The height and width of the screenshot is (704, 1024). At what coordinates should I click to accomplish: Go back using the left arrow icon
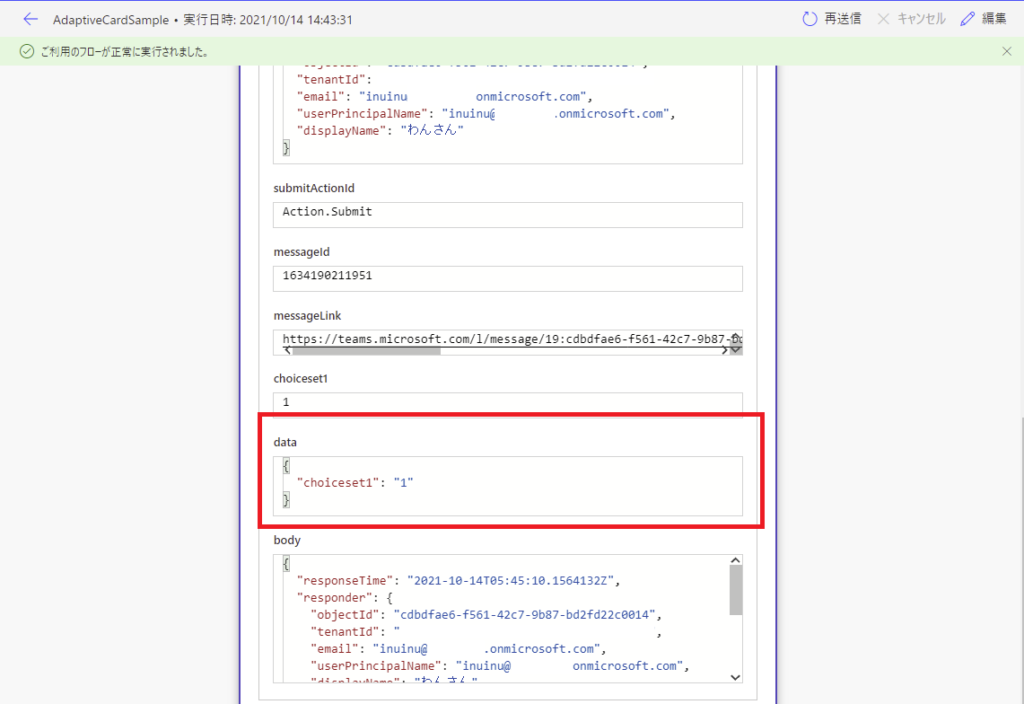click(x=31, y=19)
